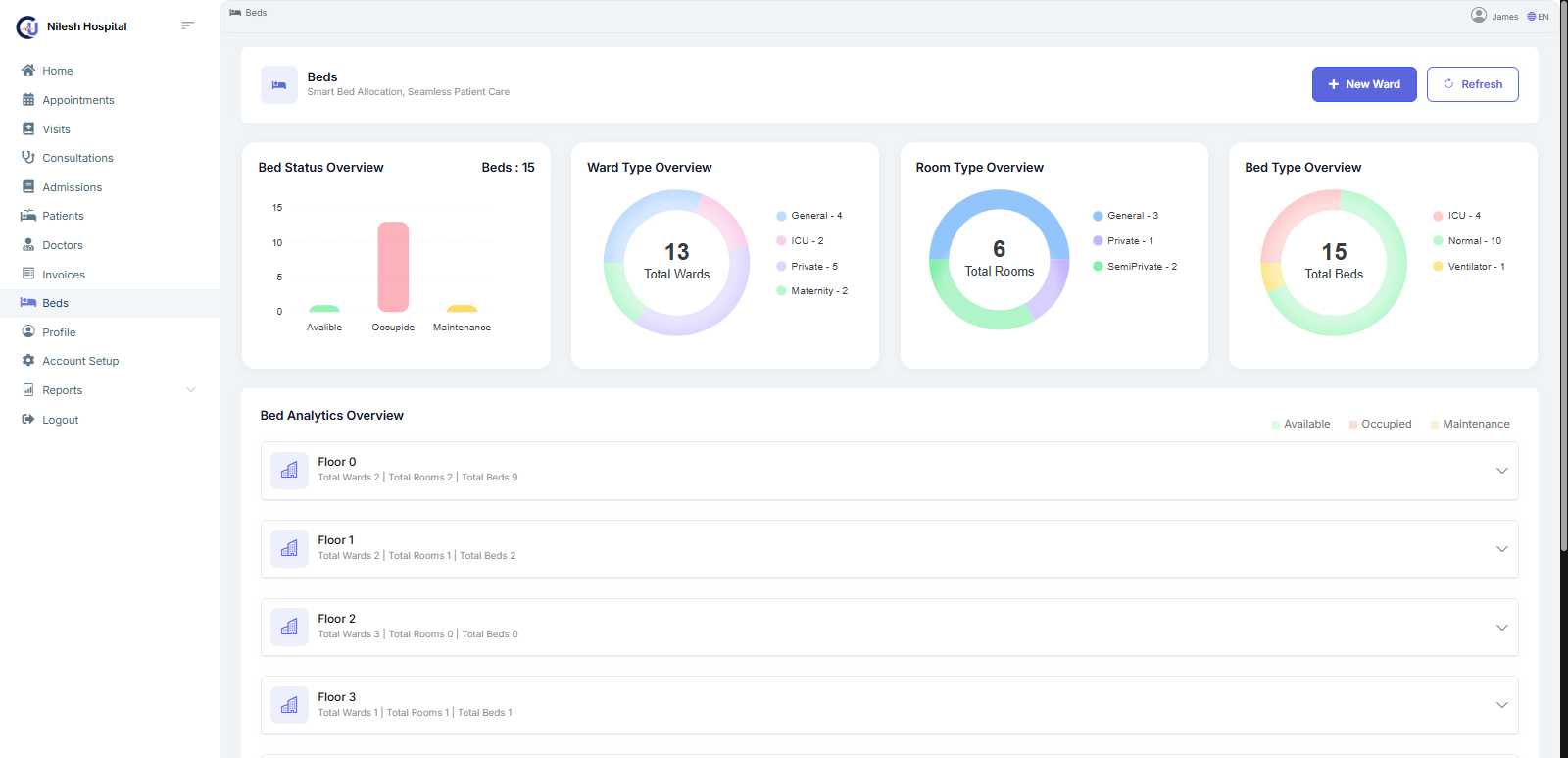The image size is (1568, 758).
Task: Click the 'Beds : 15' count text
Action: 508,168
